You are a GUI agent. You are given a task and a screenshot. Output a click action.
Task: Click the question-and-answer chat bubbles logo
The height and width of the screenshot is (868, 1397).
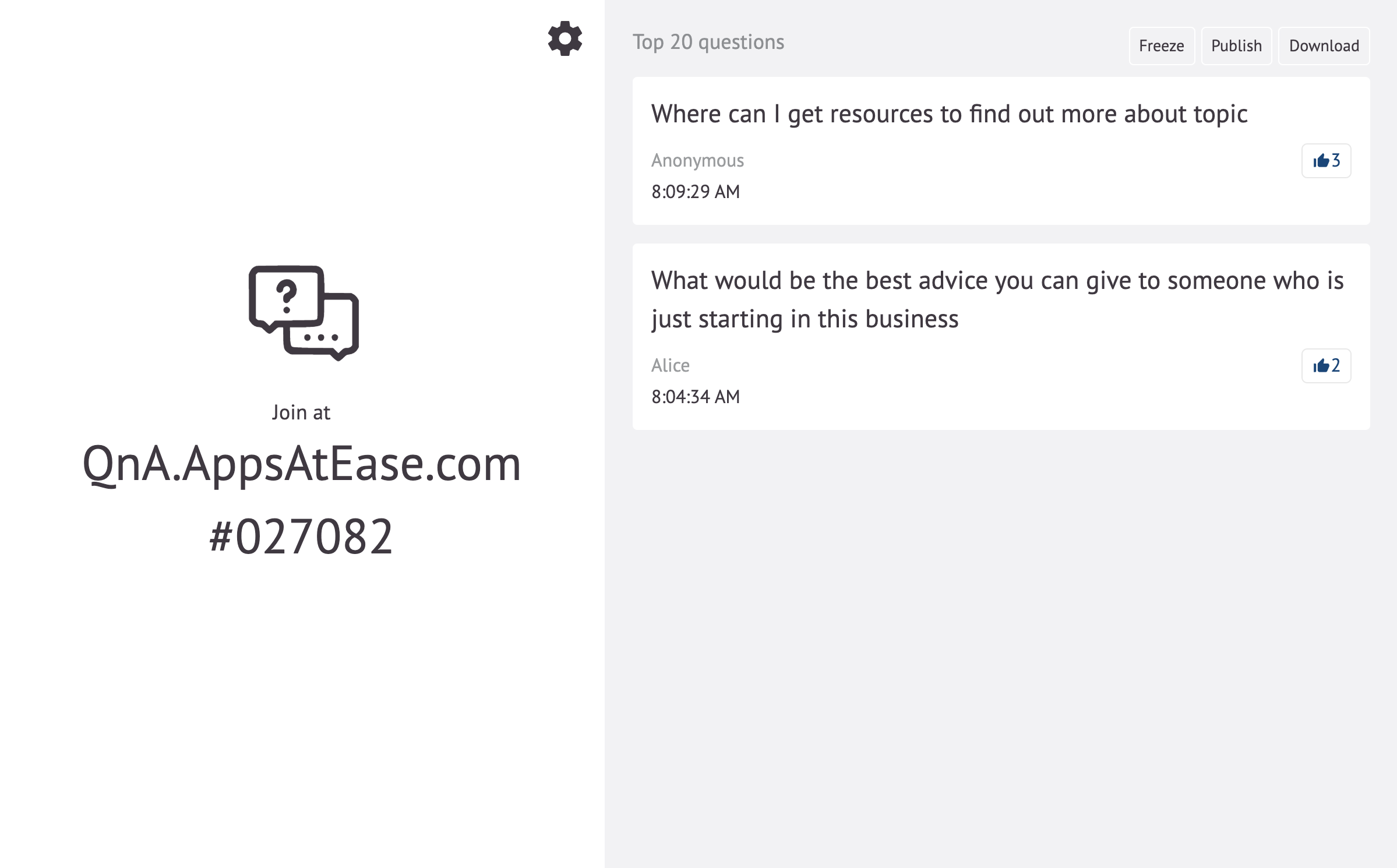tap(302, 313)
